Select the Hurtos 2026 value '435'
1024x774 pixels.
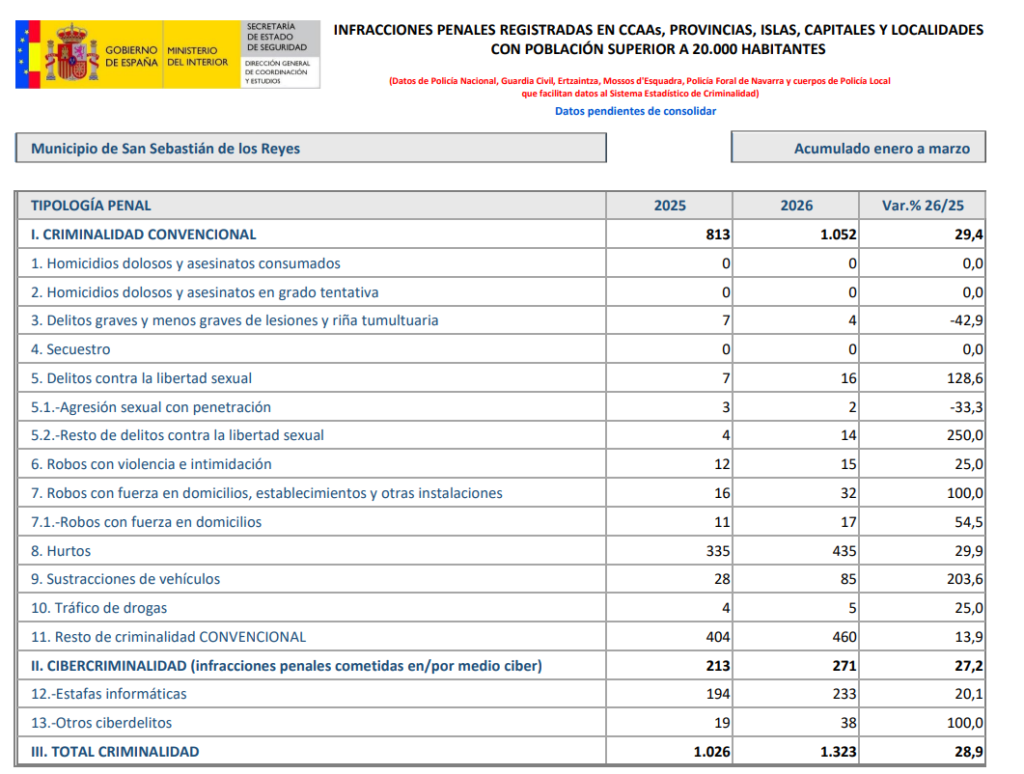click(844, 551)
